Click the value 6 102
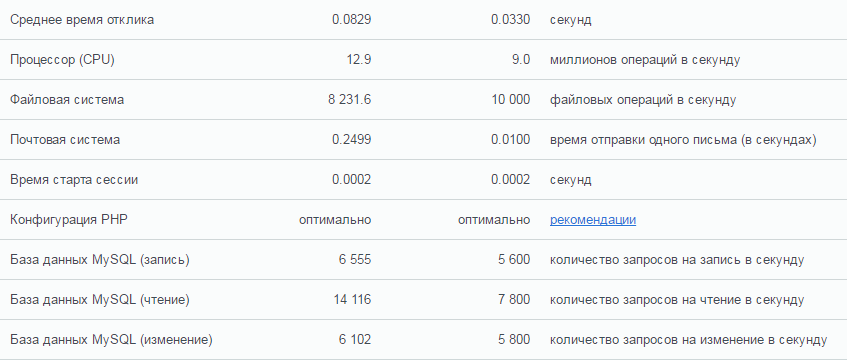847x360 pixels. pyautogui.click(x=355, y=340)
